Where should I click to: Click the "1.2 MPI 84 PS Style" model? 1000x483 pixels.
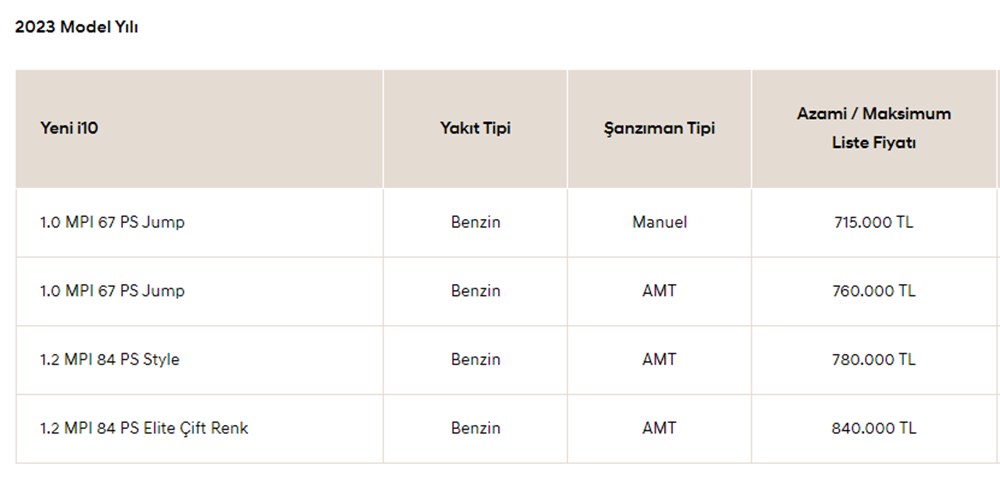tap(110, 359)
